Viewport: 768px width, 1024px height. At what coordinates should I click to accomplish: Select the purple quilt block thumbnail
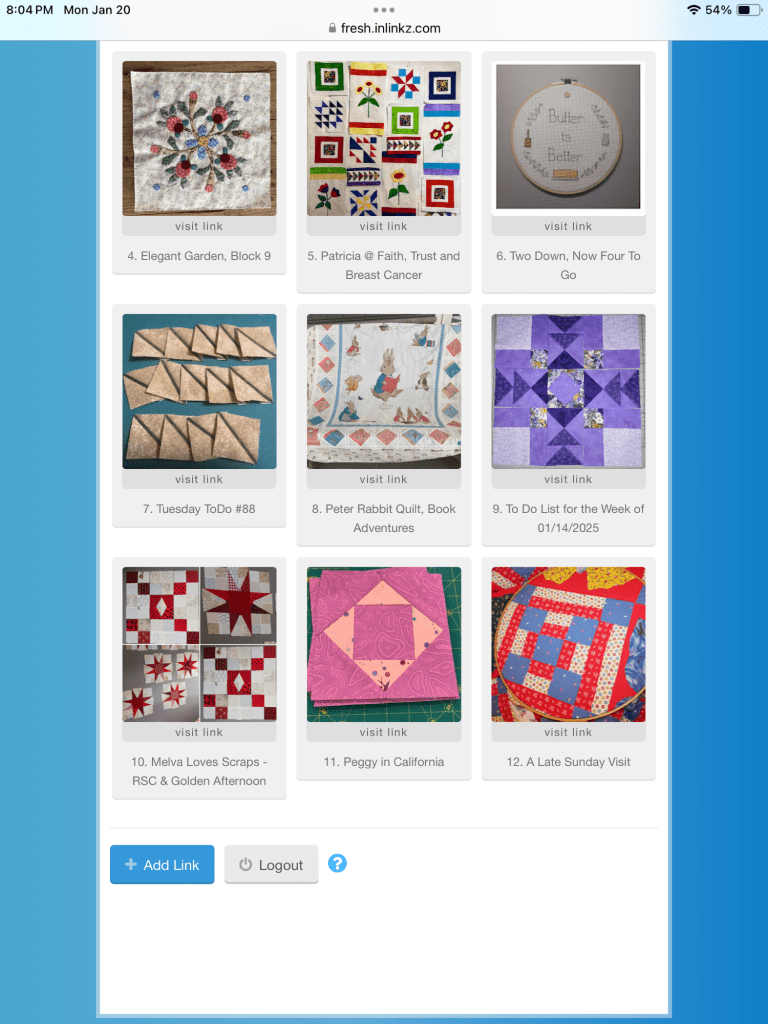568,391
